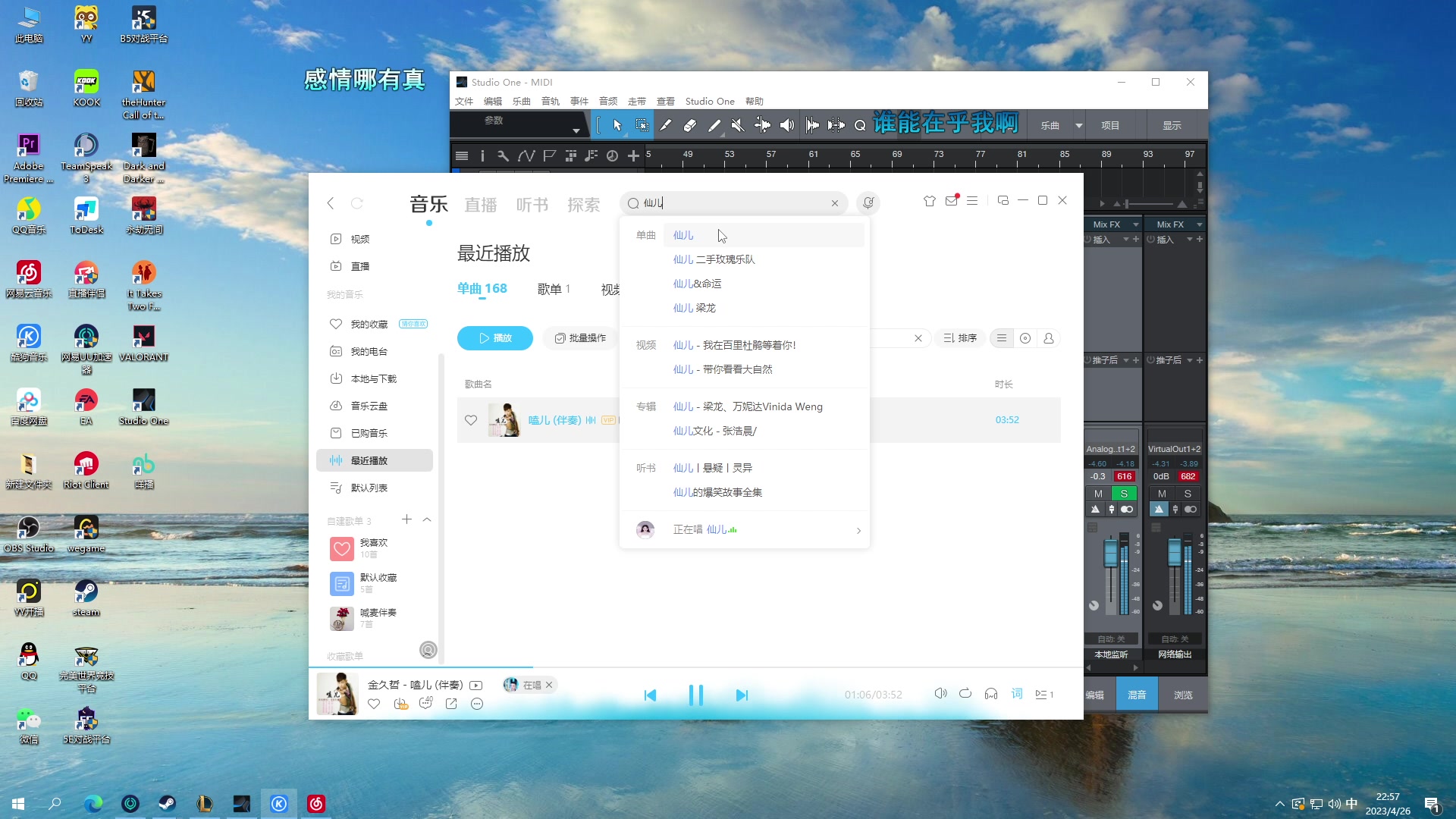The height and width of the screenshot is (819, 1456).
Task: Adjust the 本地监听 pan knob
Action: [x=1094, y=605]
